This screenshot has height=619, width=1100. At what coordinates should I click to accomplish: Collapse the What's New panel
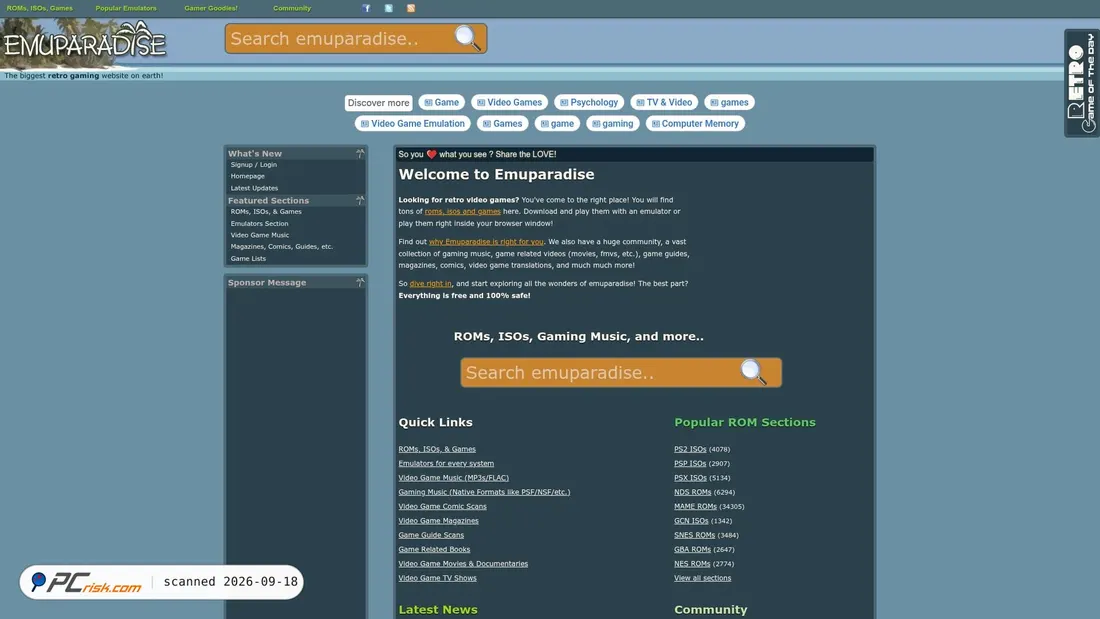[x=360, y=153]
